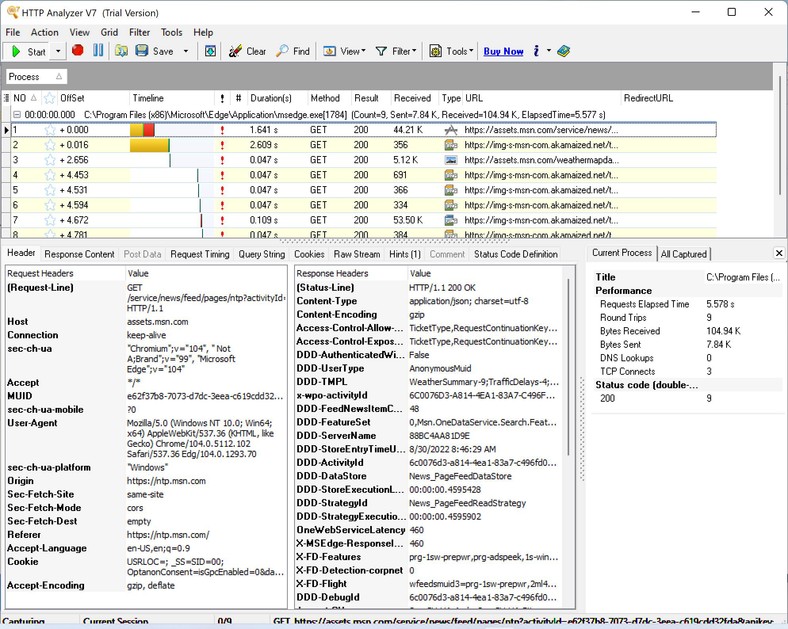Click the Open file icon in toolbar

click(x=120, y=51)
